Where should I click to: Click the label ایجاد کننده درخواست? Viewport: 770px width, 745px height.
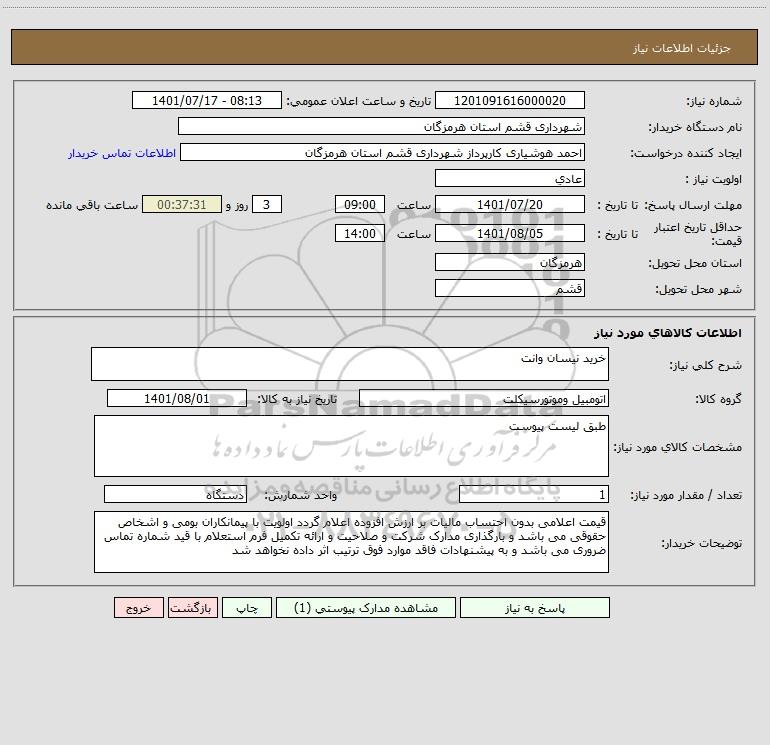[x=686, y=153]
